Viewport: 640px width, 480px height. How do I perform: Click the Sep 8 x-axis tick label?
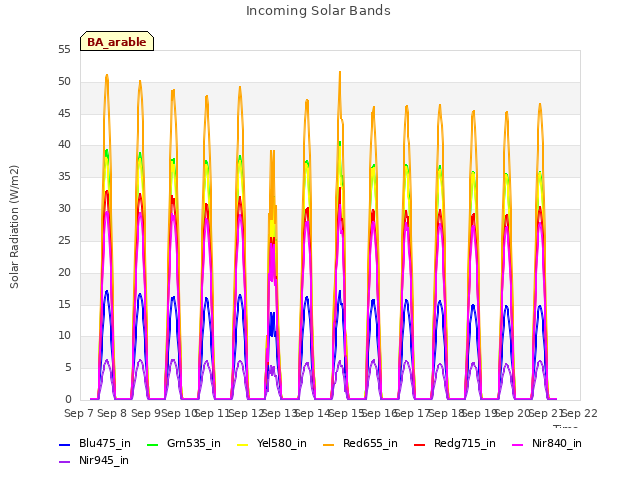point(113,413)
